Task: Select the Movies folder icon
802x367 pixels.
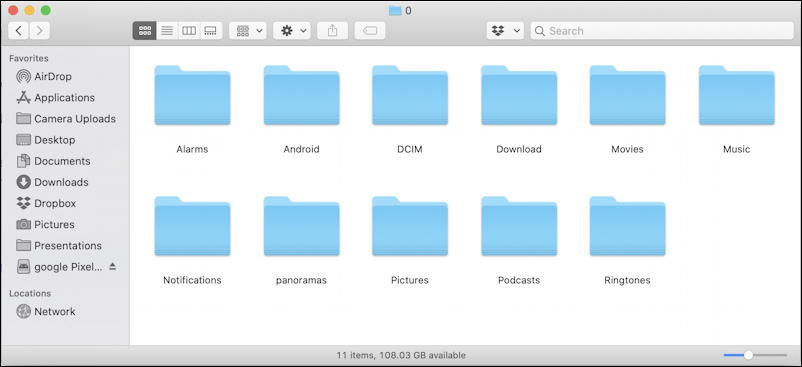Action: coord(627,95)
